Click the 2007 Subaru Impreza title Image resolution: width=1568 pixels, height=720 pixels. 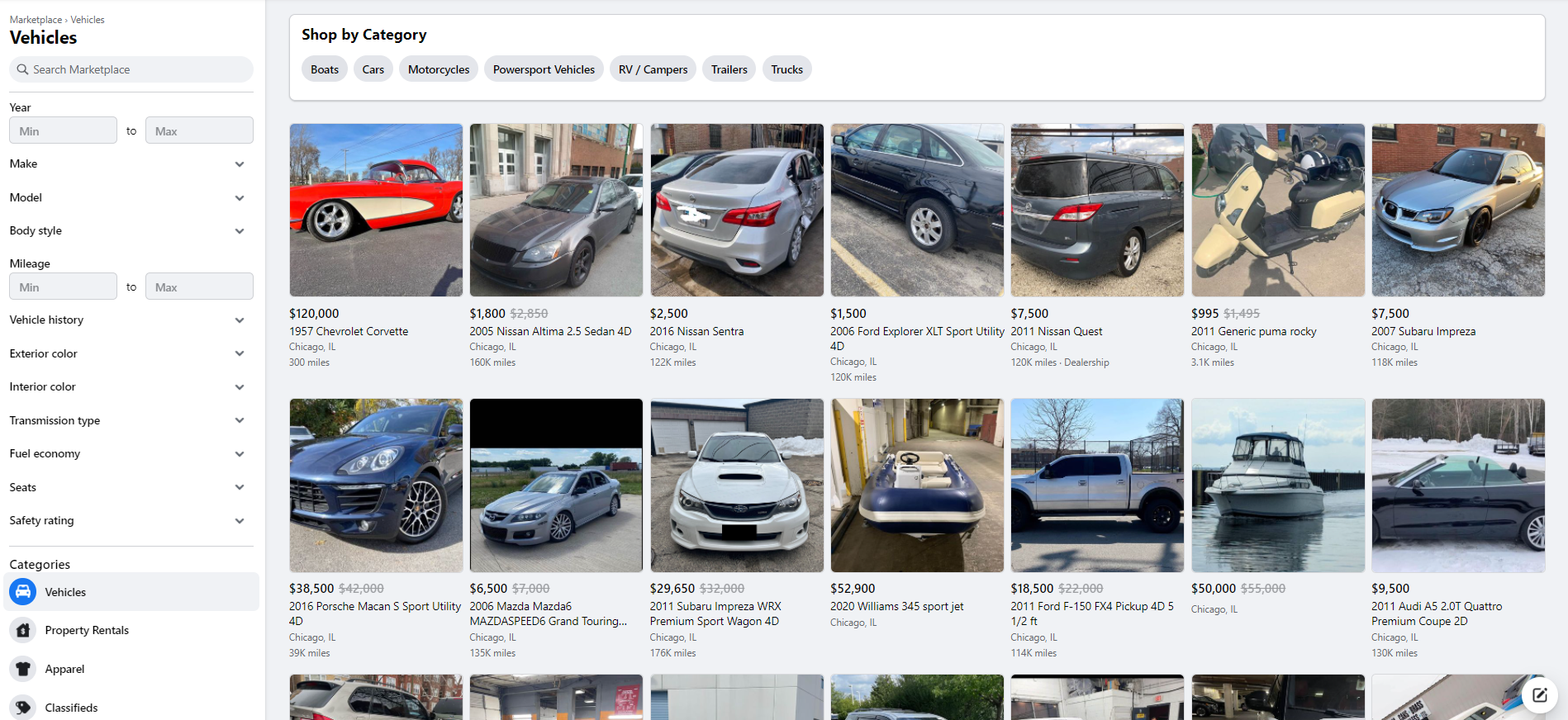coord(1423,331)
